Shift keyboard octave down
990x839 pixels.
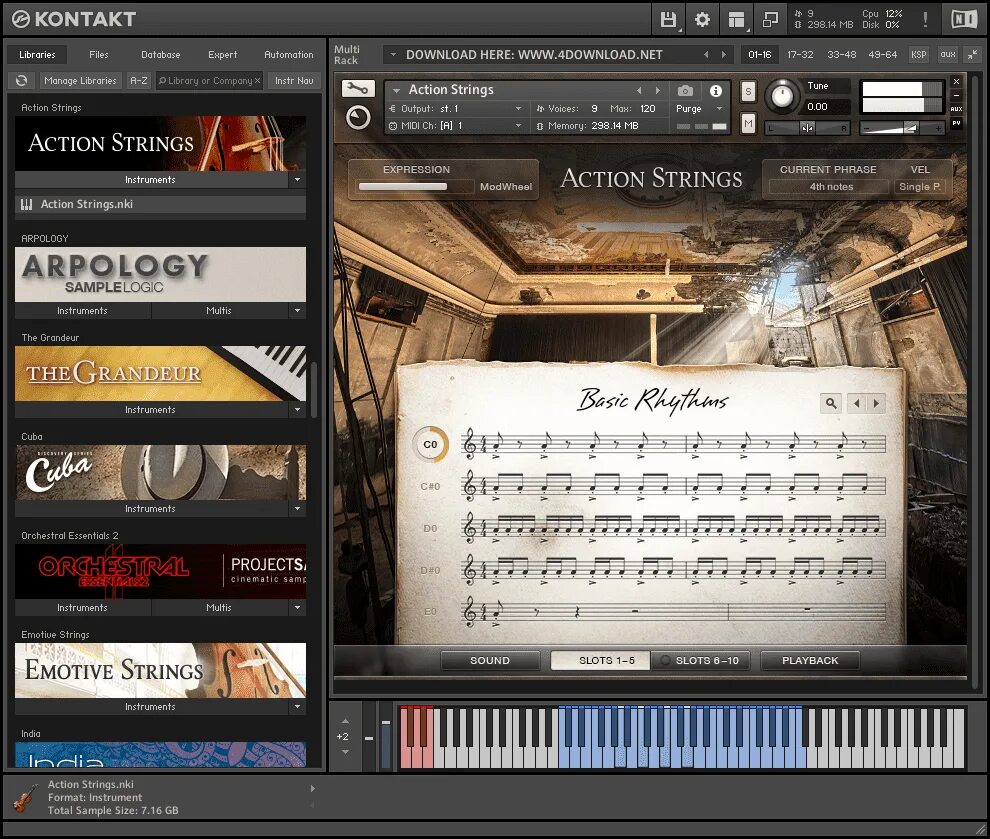345,752
